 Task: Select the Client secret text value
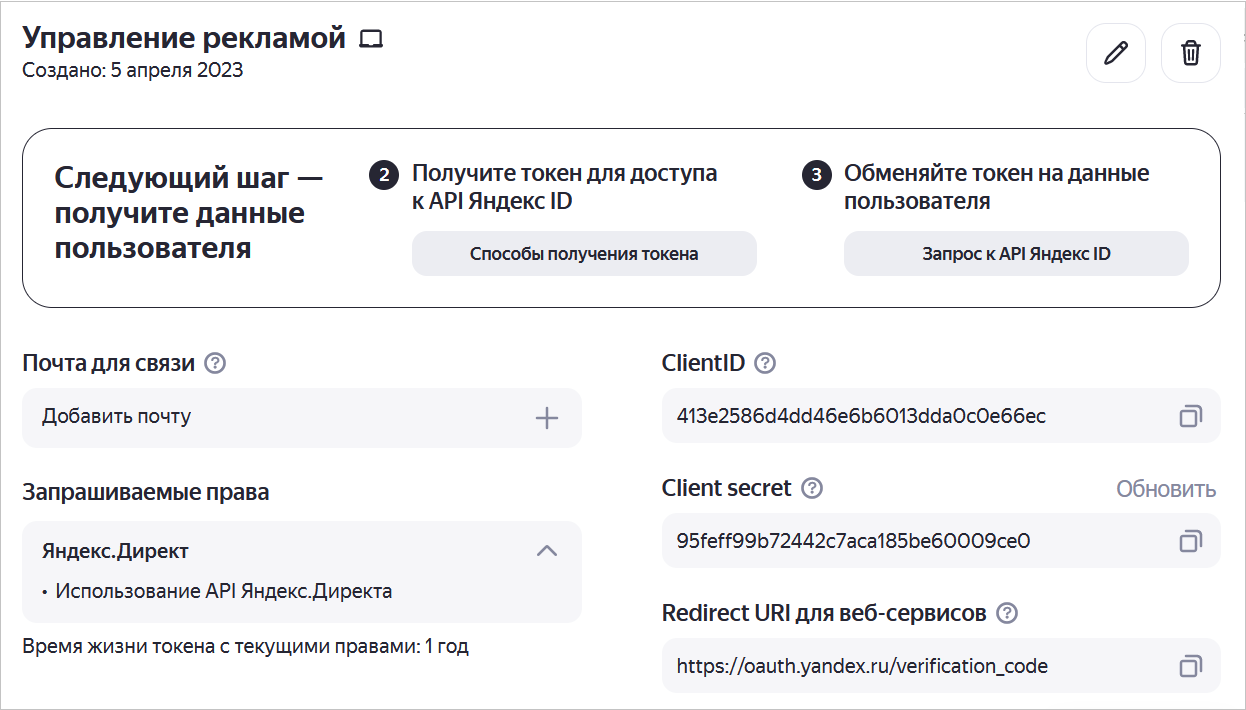pos(853,541)
